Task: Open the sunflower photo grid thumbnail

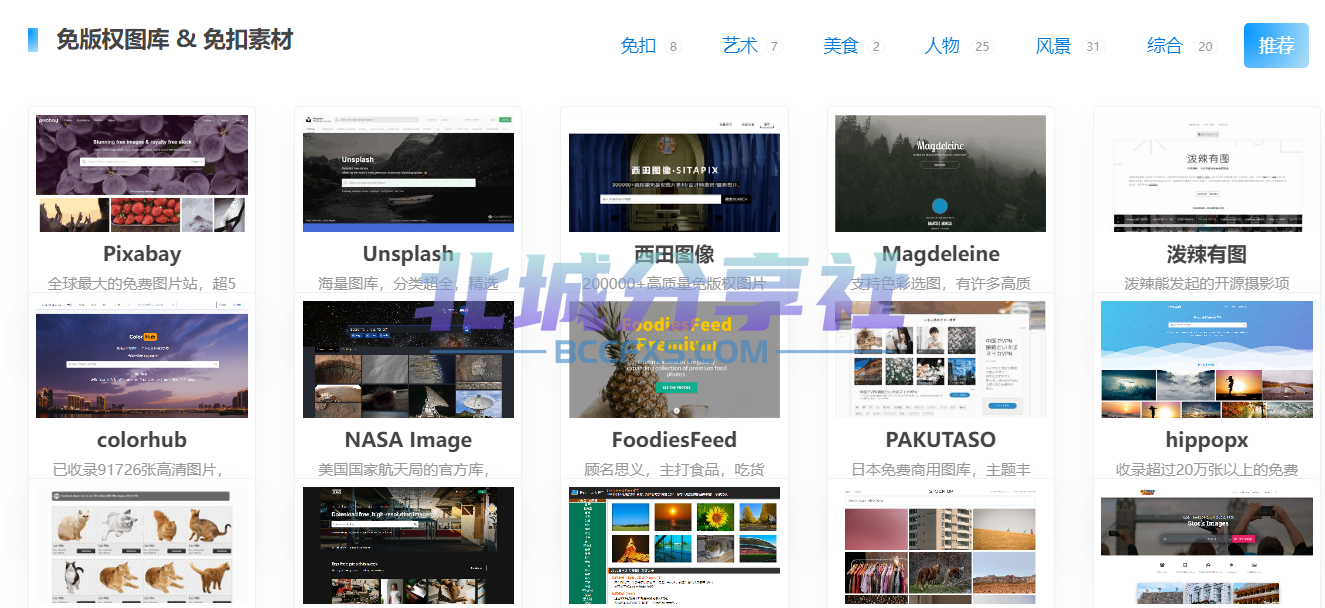Action: [674, 546]
